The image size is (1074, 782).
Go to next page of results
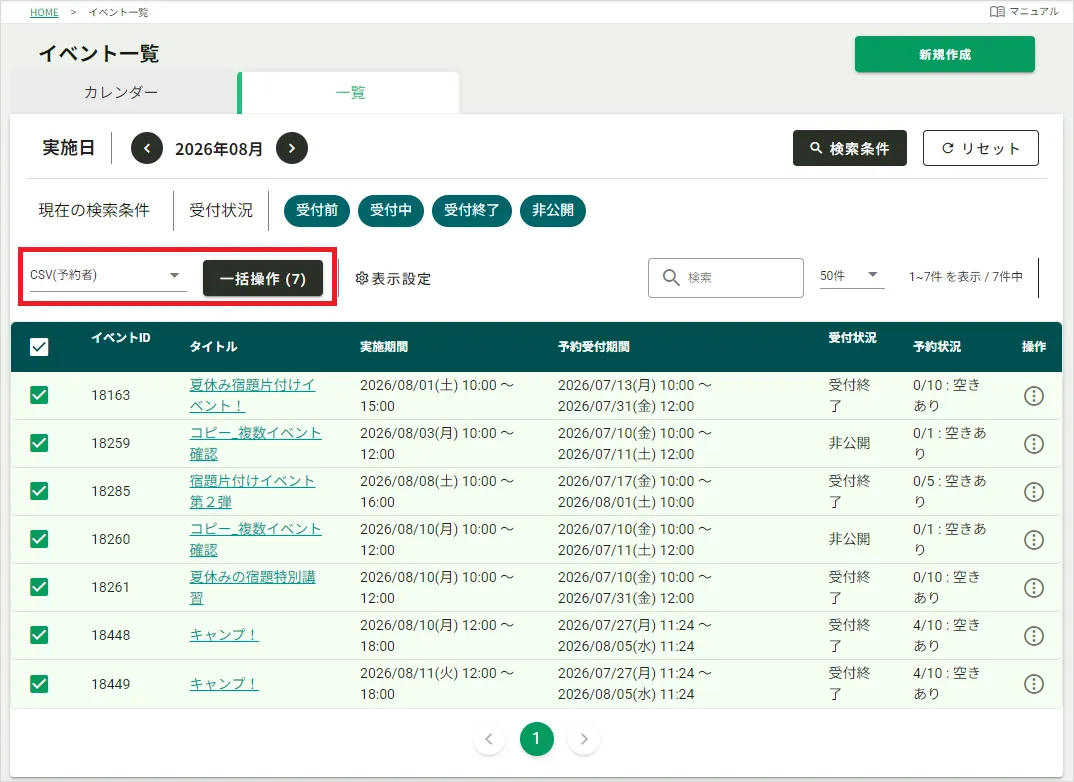click(x=584, y=739)
